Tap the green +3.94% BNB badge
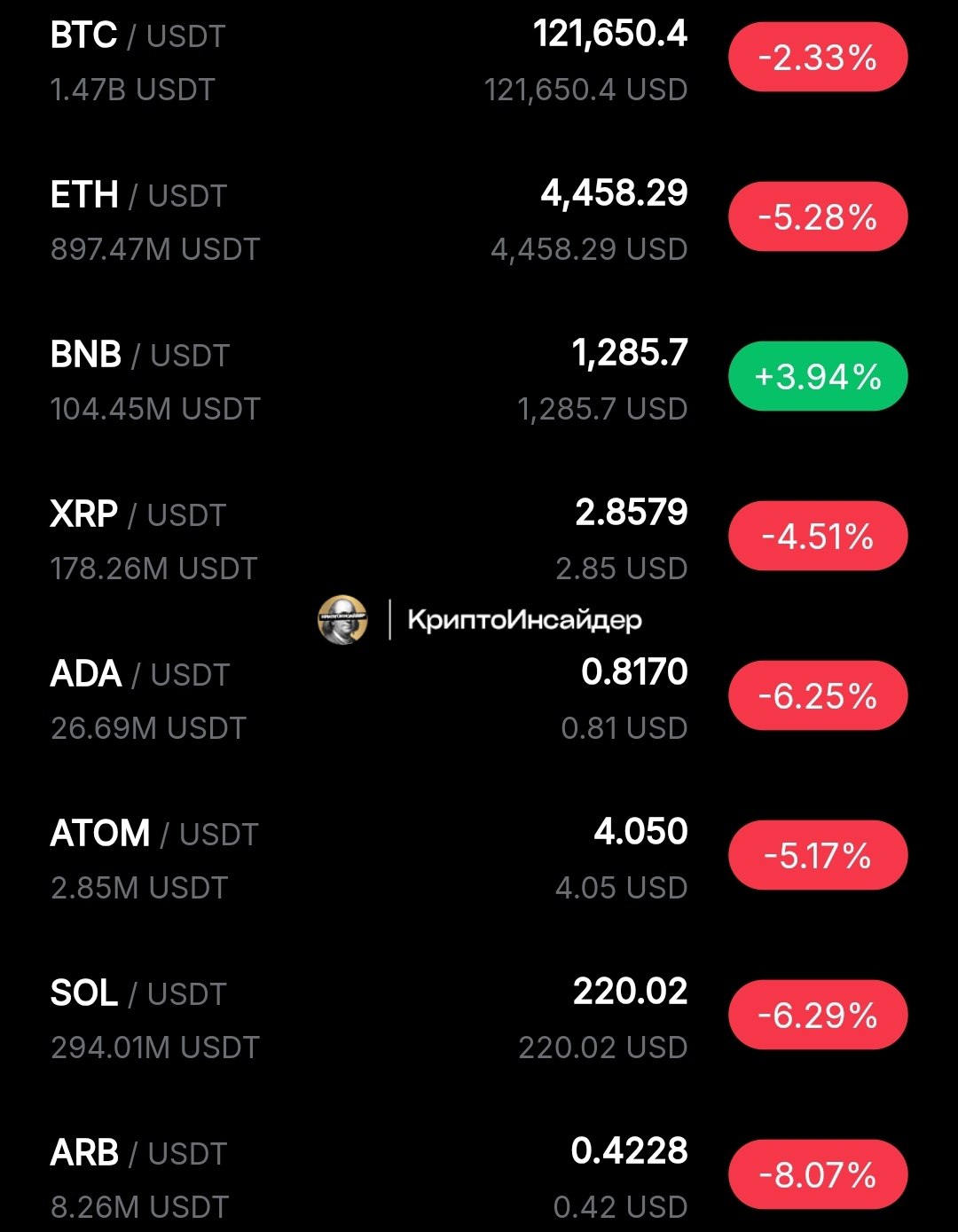The image size is (958, 1232). coord(818,377)
